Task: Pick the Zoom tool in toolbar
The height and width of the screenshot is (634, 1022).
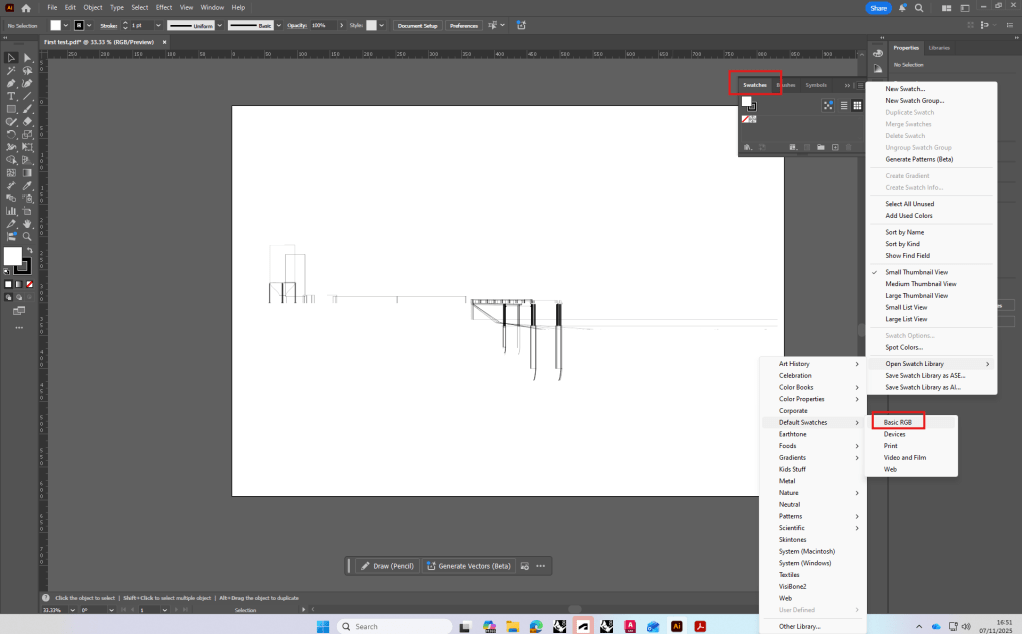Action: (27, 236)
